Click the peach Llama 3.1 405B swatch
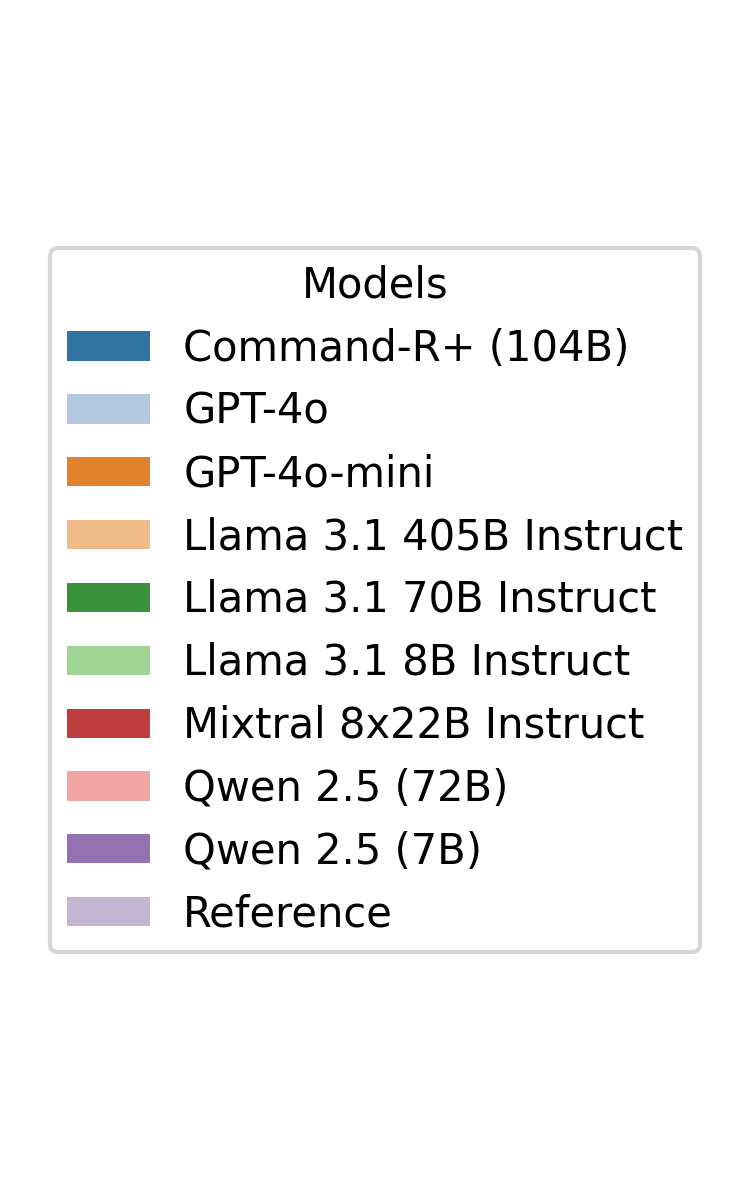This screenshot has width=750, height=1200. click(x=108, y=535)
